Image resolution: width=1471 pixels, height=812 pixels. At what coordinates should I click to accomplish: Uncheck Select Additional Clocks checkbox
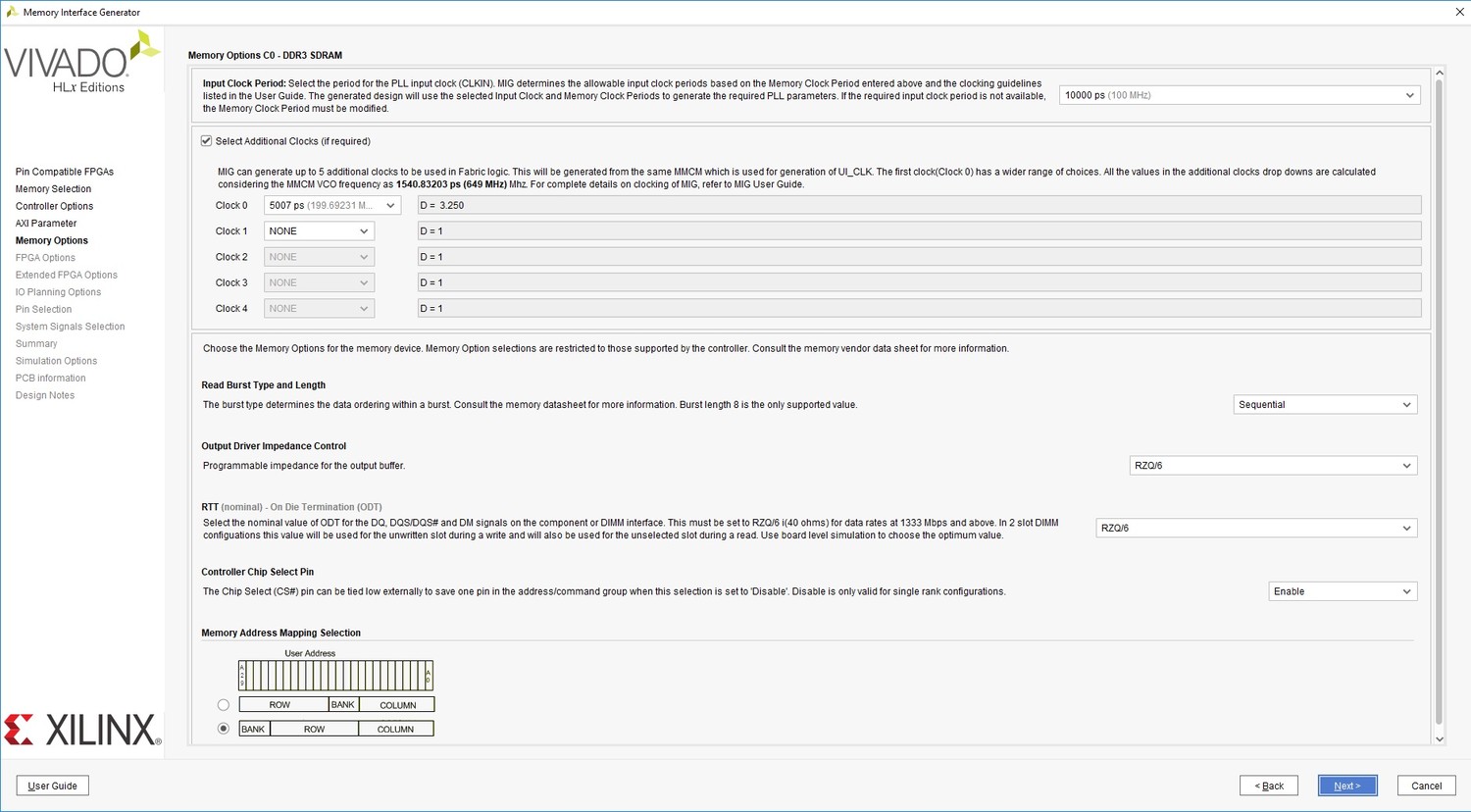(x=207, y=141)
